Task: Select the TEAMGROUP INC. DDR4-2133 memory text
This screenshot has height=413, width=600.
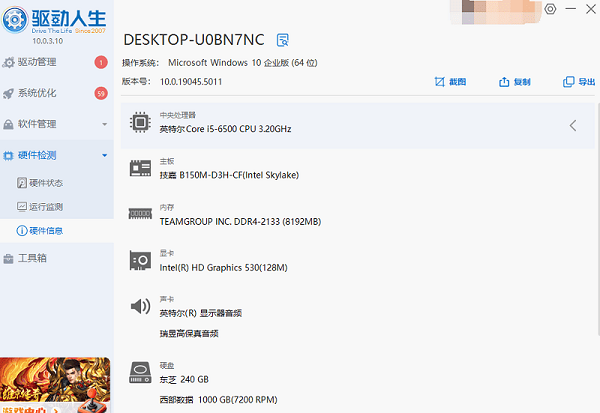Action: [240, 222]
